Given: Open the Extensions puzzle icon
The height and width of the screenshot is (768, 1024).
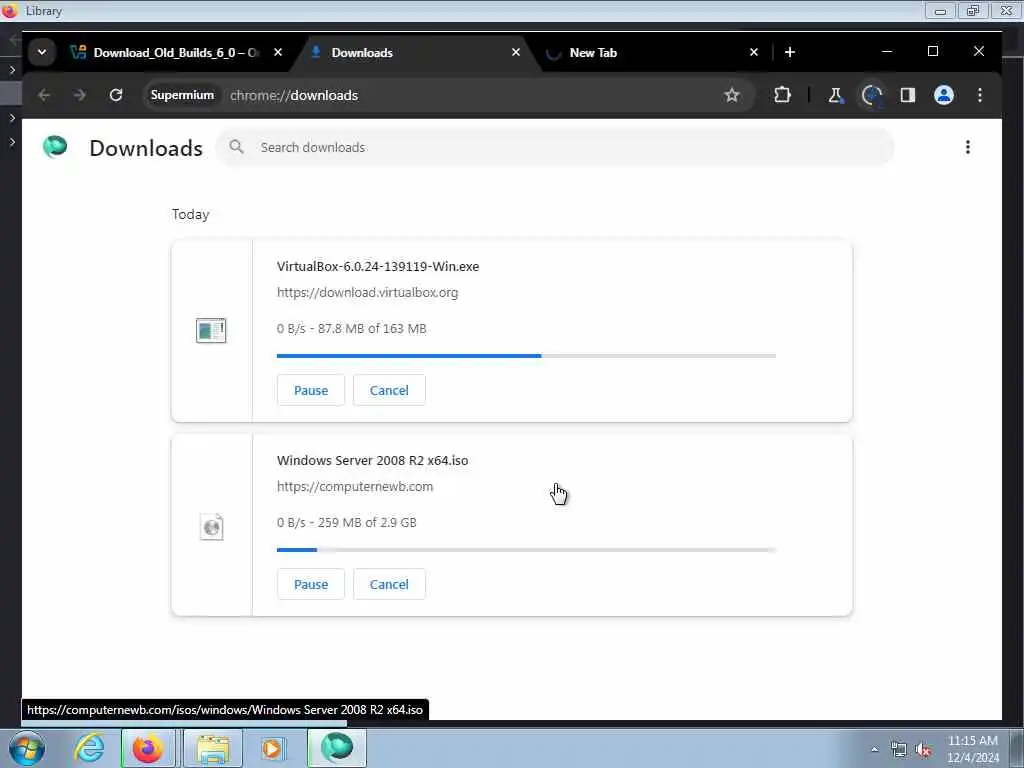Looking at the screenshot, I should (x=782, y=95).
